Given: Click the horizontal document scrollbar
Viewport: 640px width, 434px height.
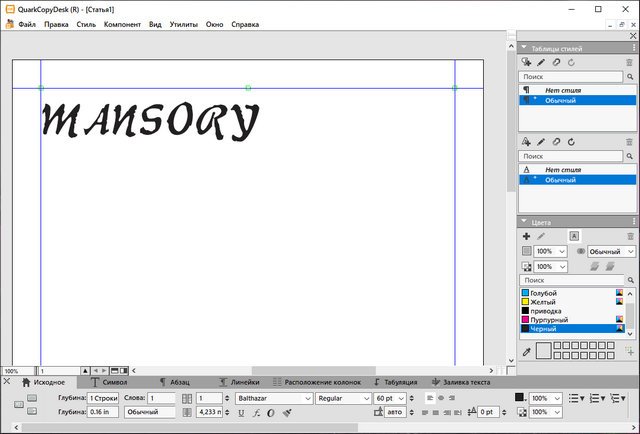Looking at the screenshot, I should [313, 371].
